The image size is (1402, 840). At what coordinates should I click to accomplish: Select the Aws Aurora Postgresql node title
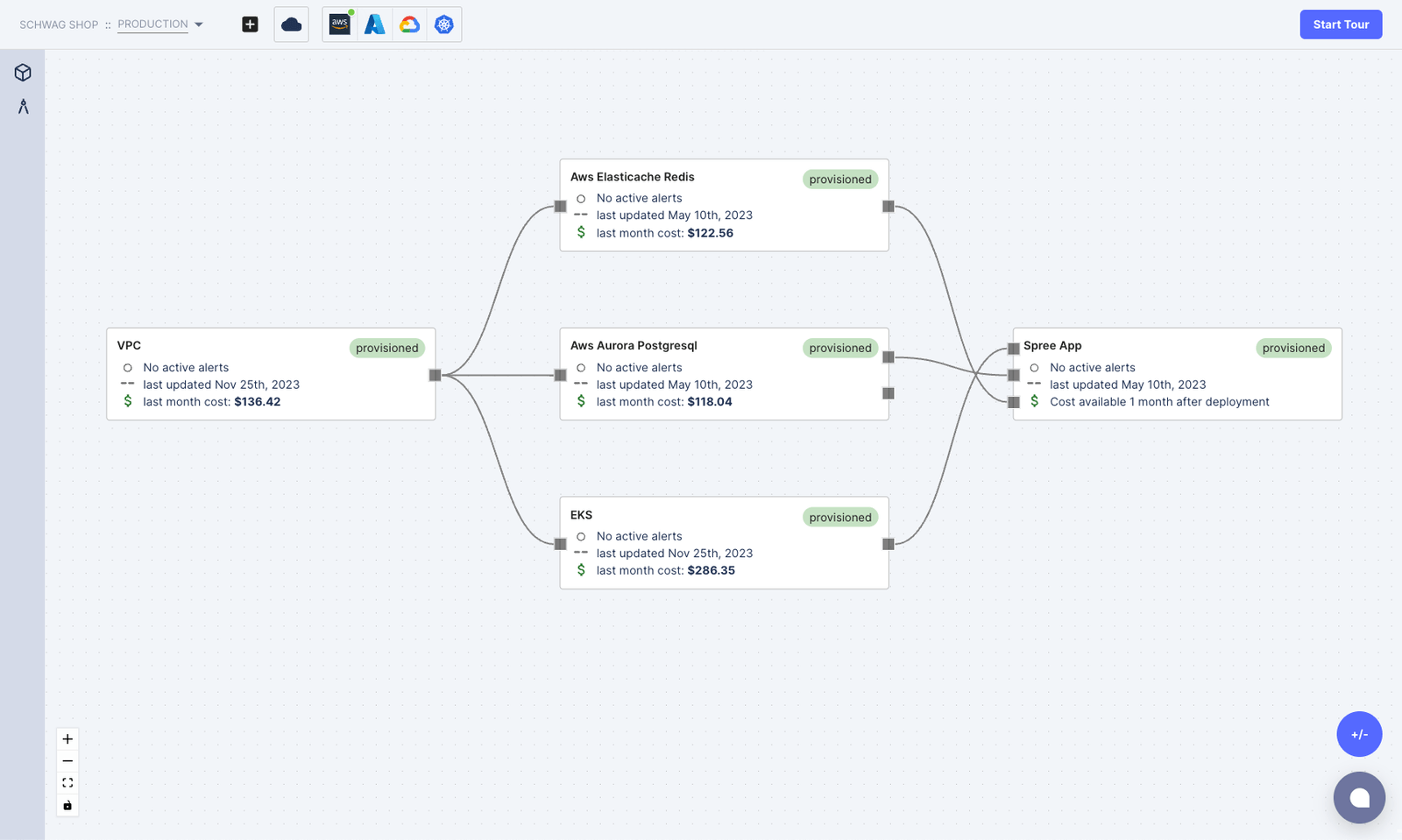pos(634,345)
